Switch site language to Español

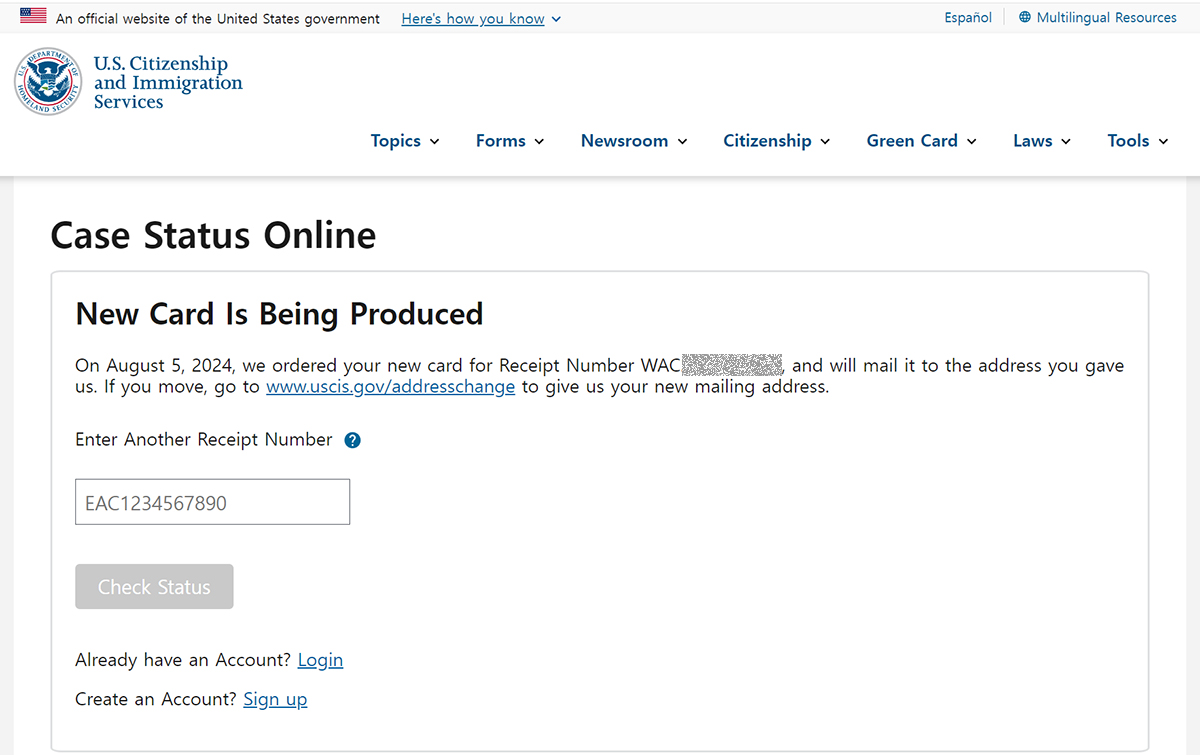point(968,17)
